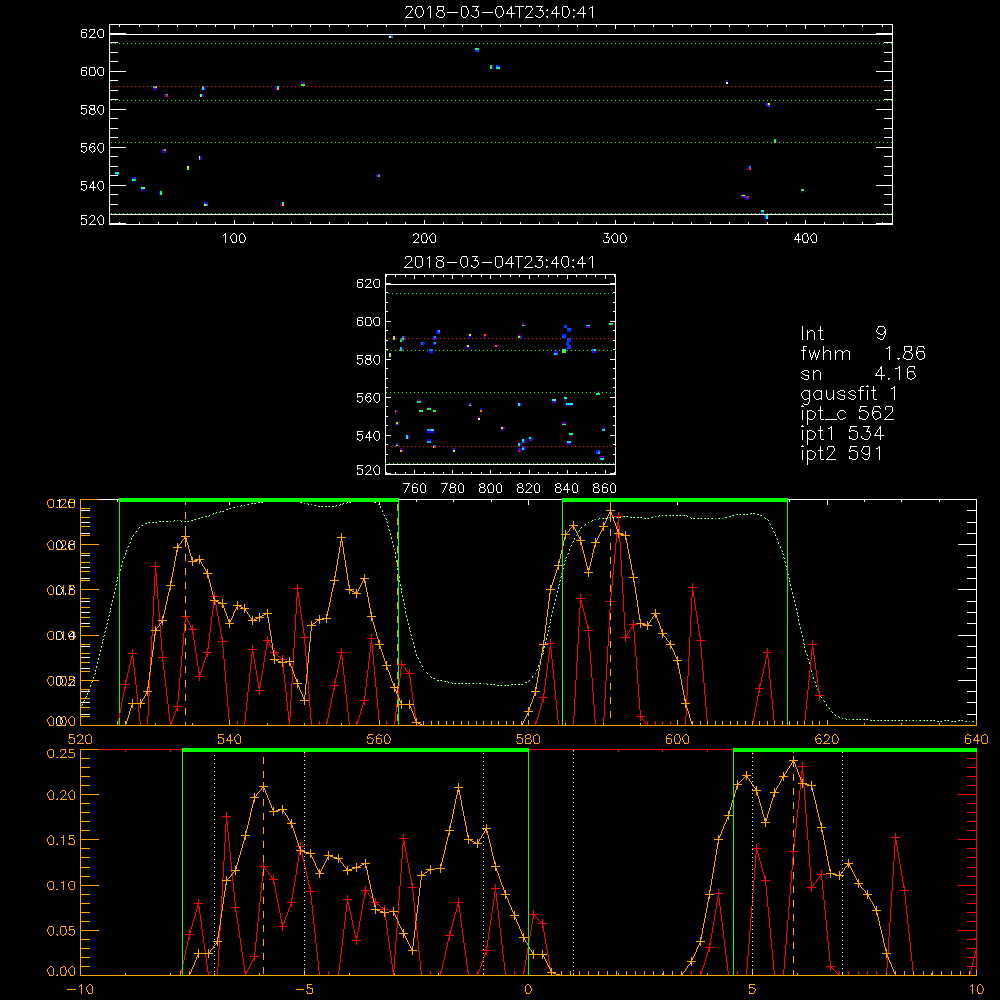Click x-axis label 540 on third profile plot
Image resolution: width=1000 pixels, height=1000 pixels.
230,740
